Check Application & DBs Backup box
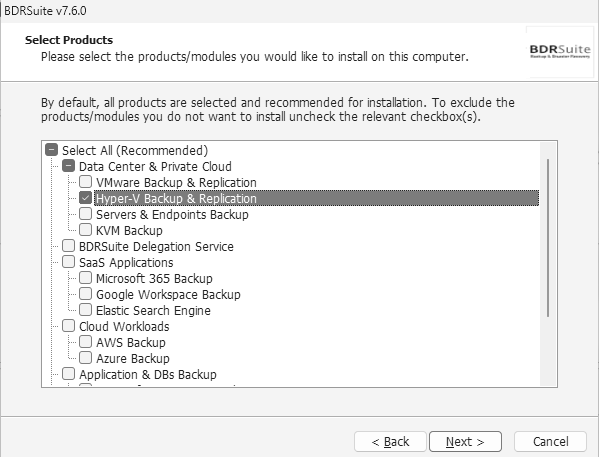 coord(68,374)
